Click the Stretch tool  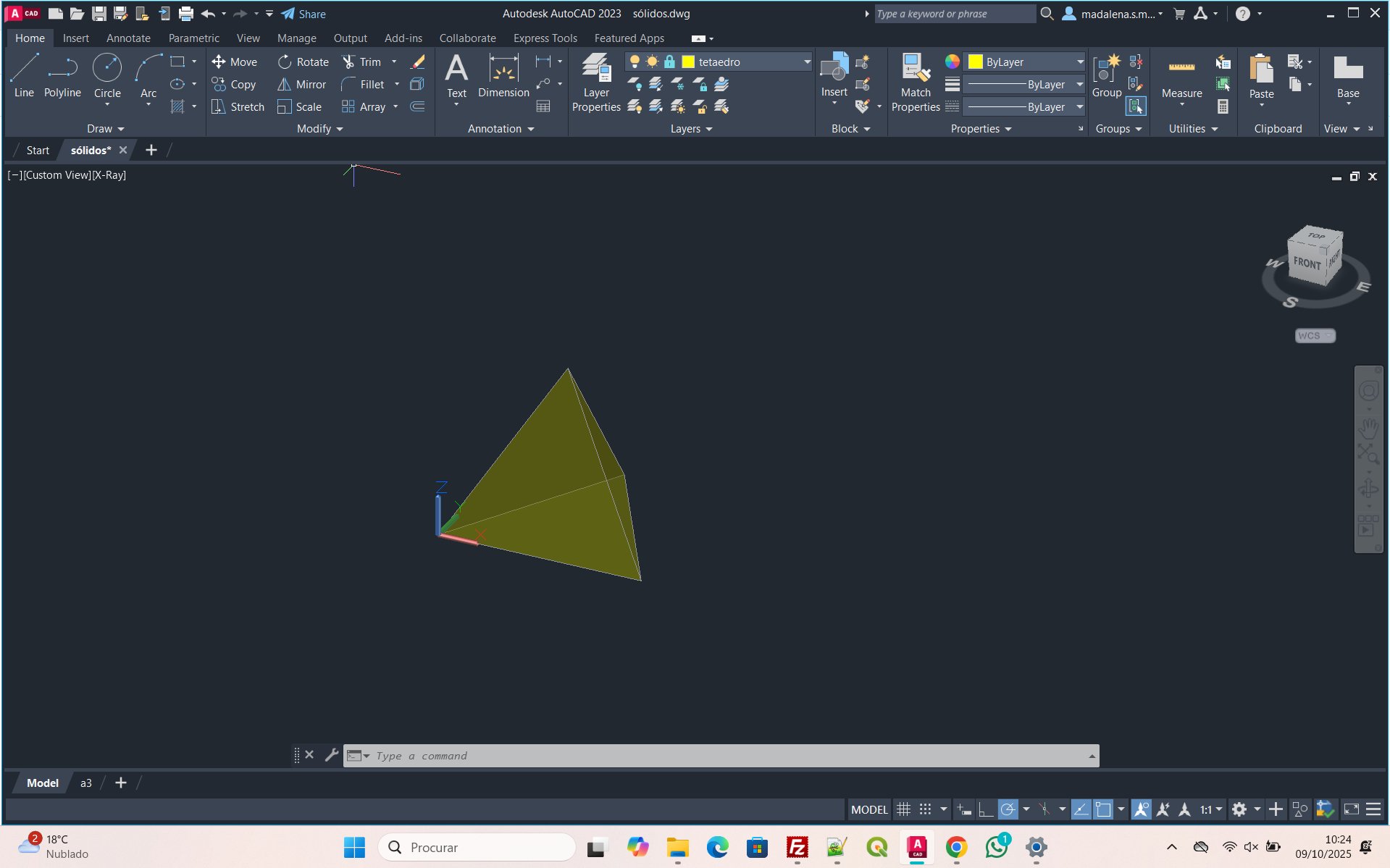pos(238,107)
